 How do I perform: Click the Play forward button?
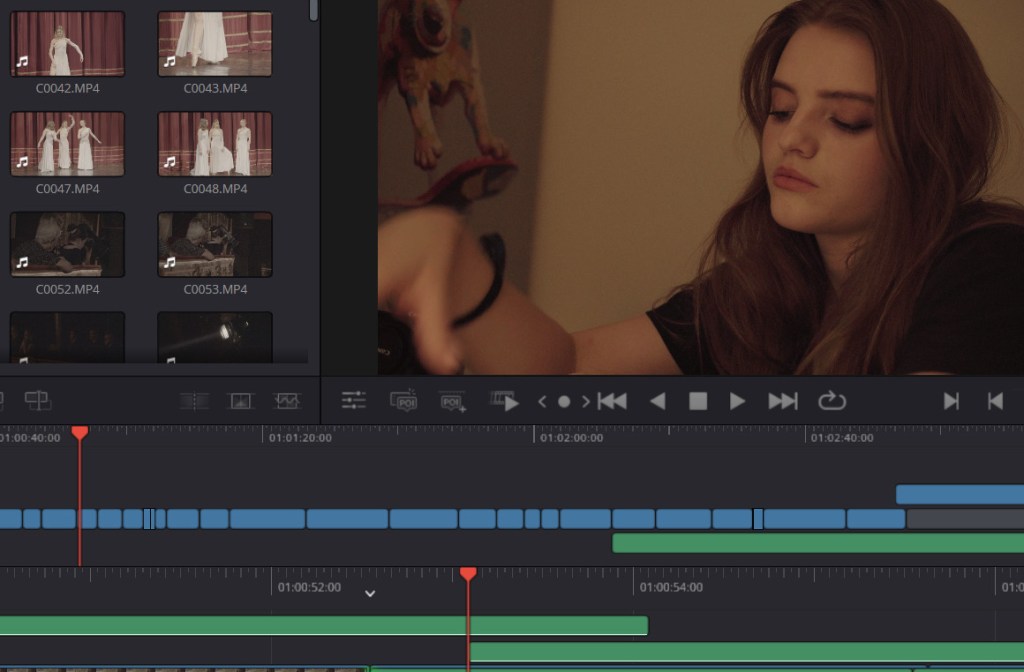[x=737, y=401]
